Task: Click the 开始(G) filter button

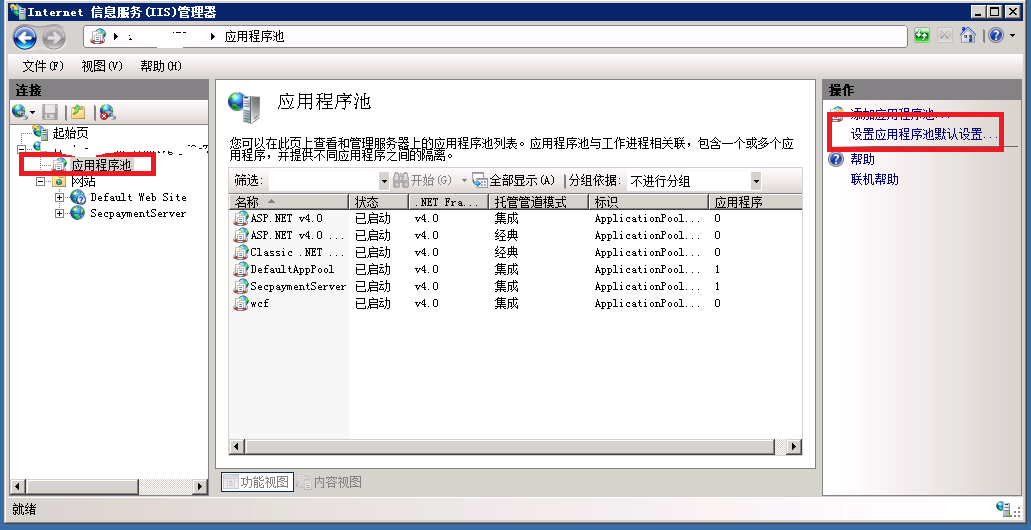Action: point(423,180)
